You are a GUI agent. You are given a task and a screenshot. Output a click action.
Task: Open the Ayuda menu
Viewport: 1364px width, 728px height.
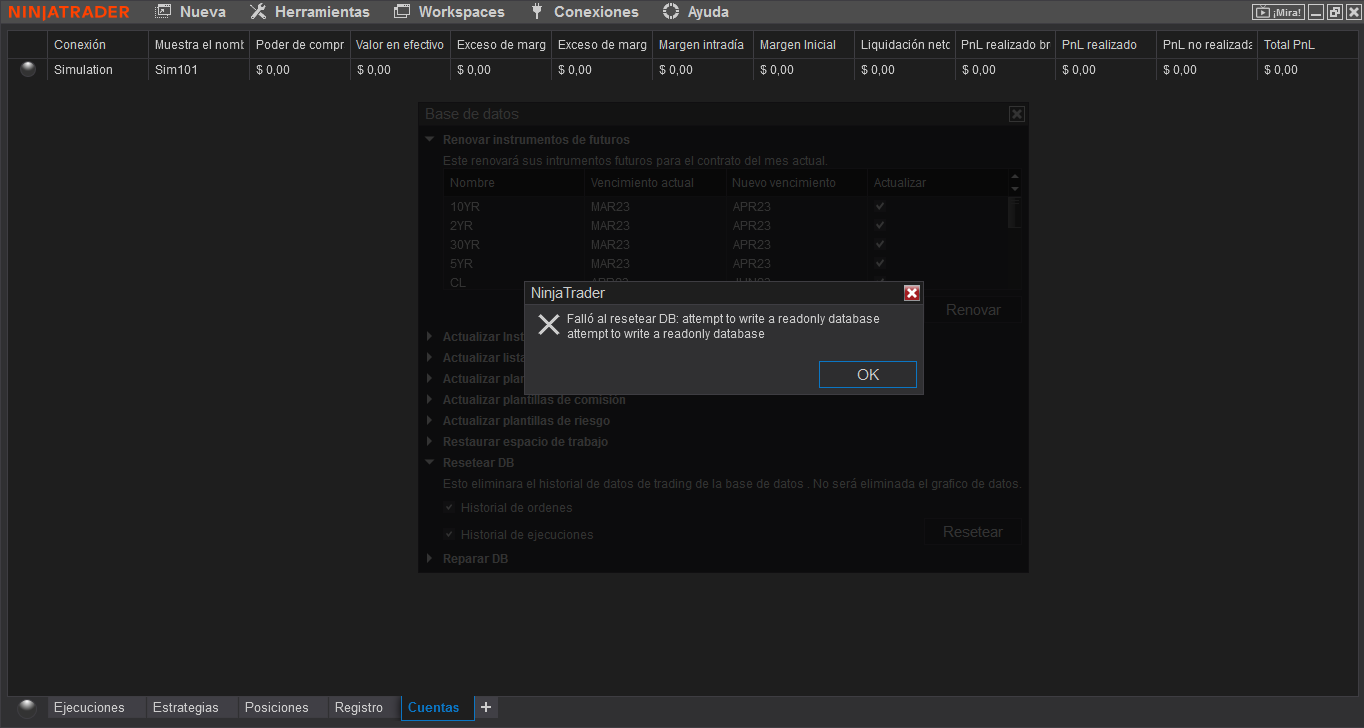[696, 12]
